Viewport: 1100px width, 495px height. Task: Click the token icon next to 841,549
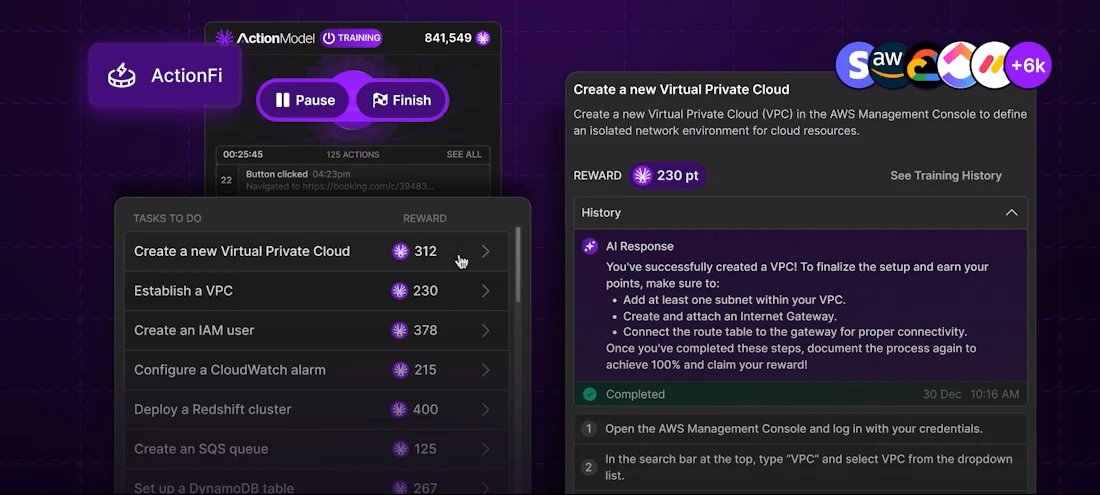pos(483,38)
